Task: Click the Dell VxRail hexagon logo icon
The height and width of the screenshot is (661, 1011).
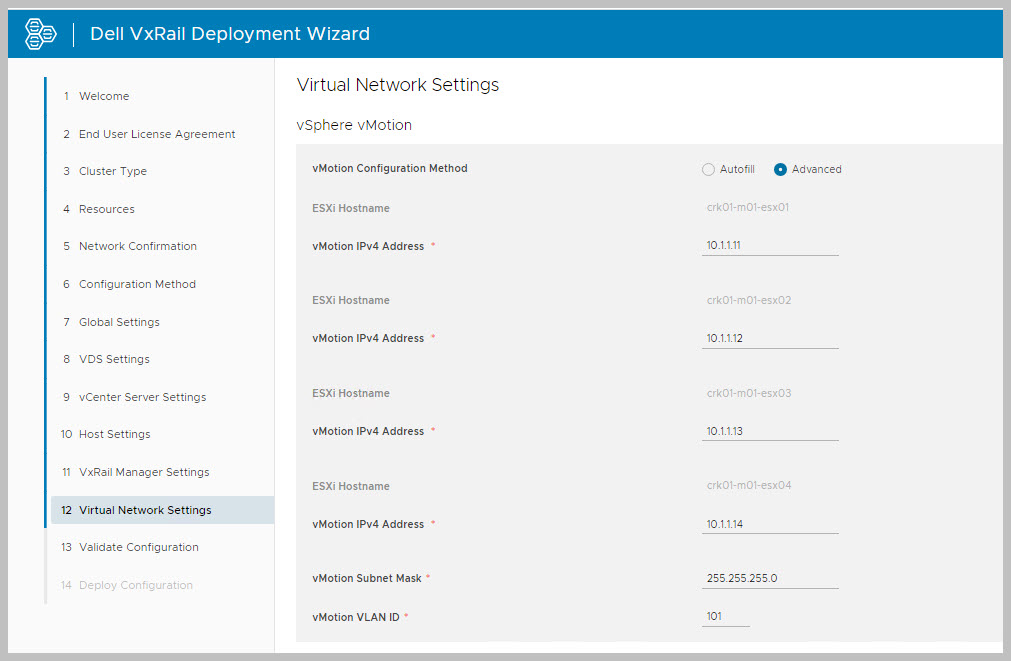Action: [x=40, y=33]
